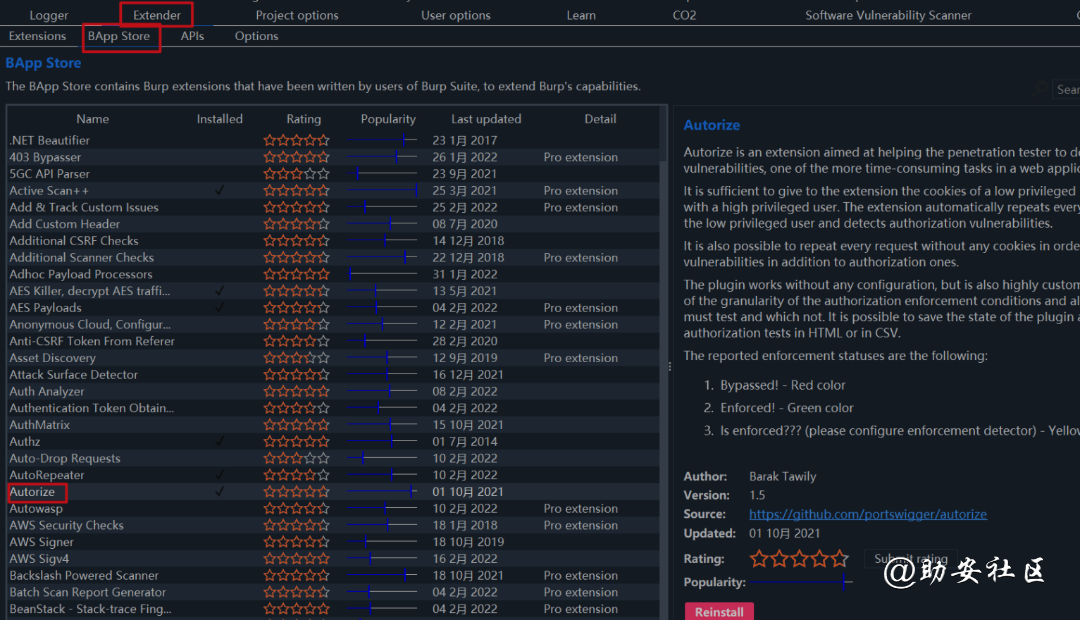This screenshot has height=620, width=1080.
Task: Open the Learn tab
Action: (x=581, y=15)
